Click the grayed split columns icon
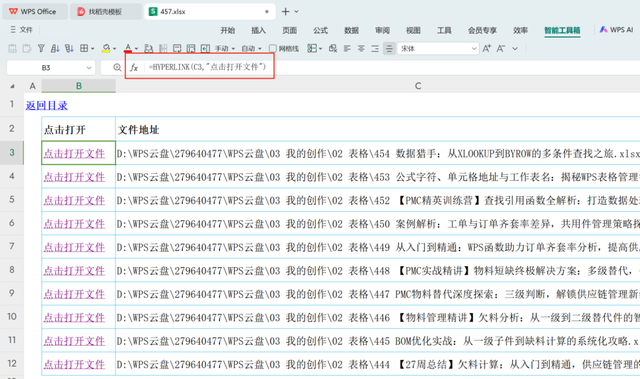Viewport: 640px width, 379px height. [163, 49]
